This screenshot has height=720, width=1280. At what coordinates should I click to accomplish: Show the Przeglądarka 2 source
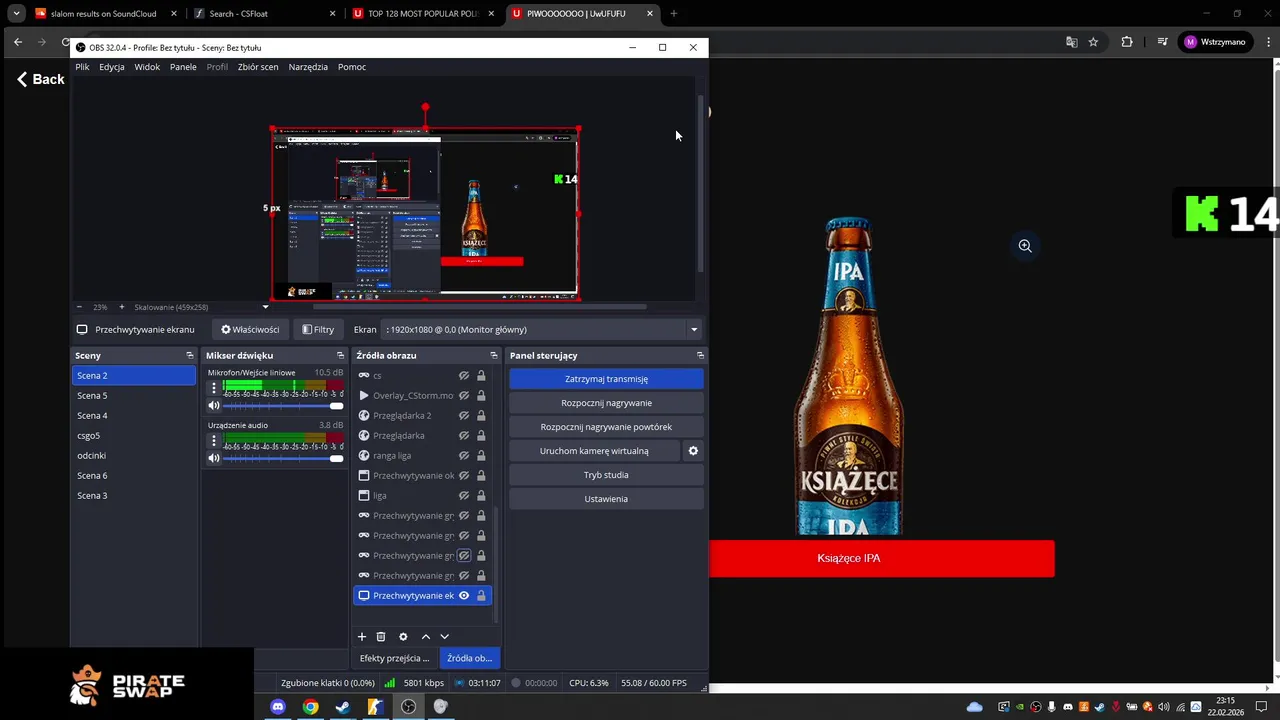[464, 416]
